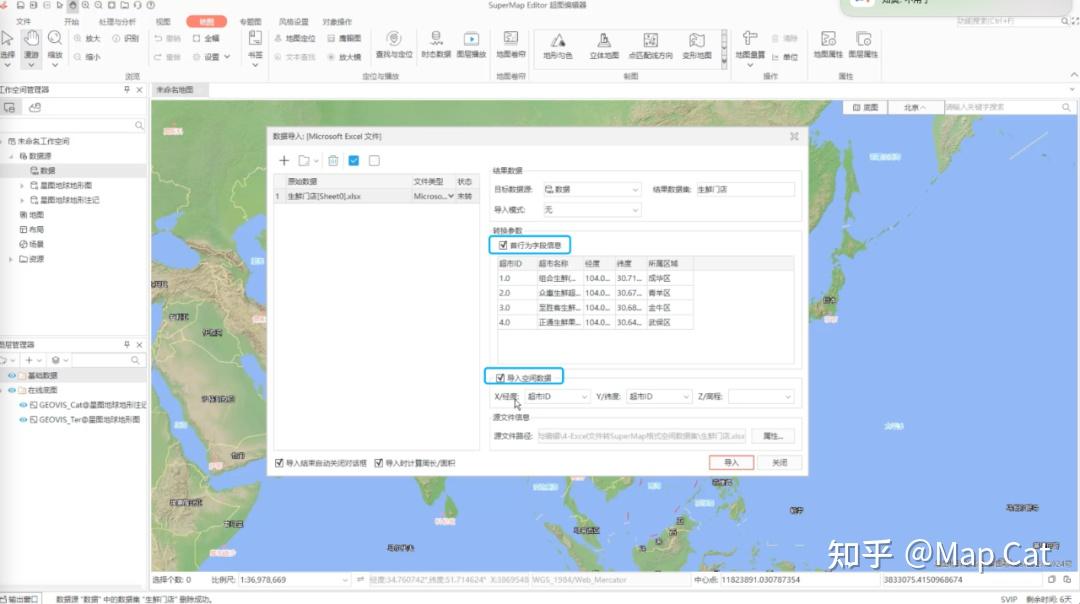Image resolution: width=1080 pixels, height=604 pixels.
Task: Uncheck 首行为字段信息 in the import dialog
Action: tap(503, 244)
